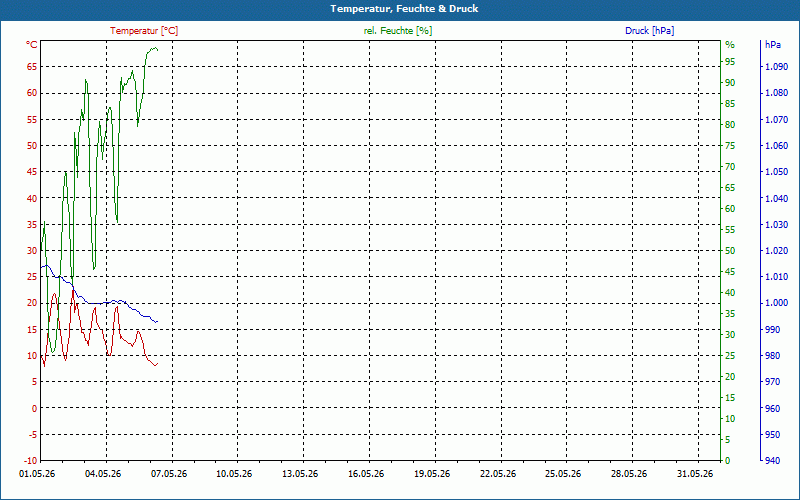Click date label "13.05.26"
Viewport: 800px width, 500px height.
coord(301,474)
